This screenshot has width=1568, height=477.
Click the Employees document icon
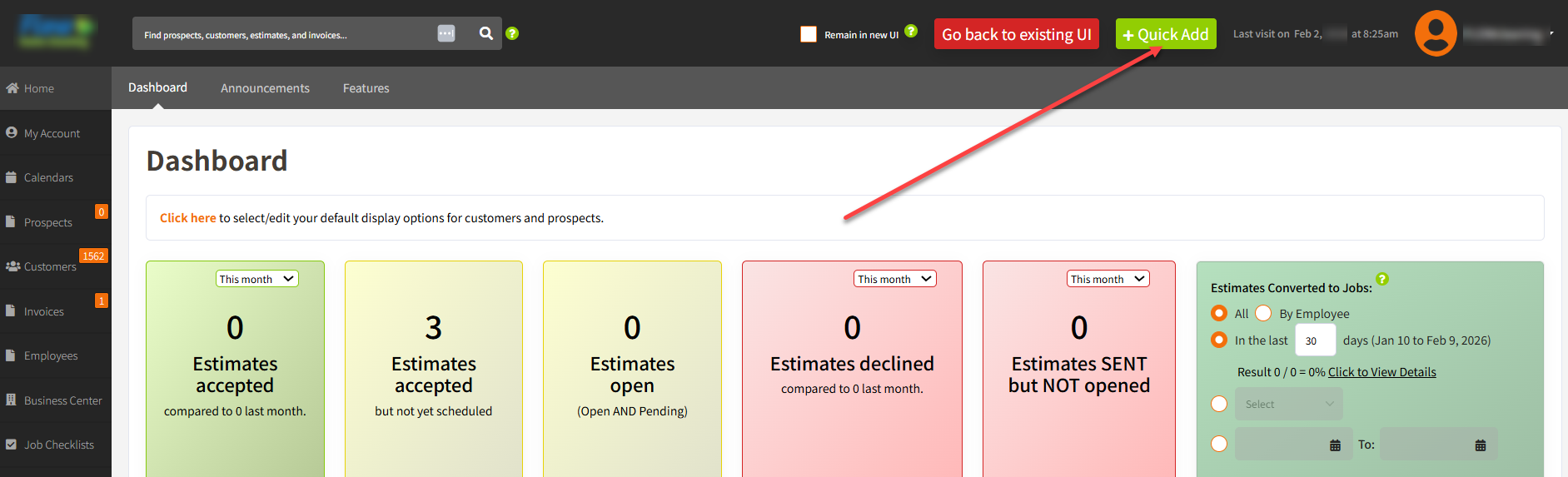pos(11,355)
